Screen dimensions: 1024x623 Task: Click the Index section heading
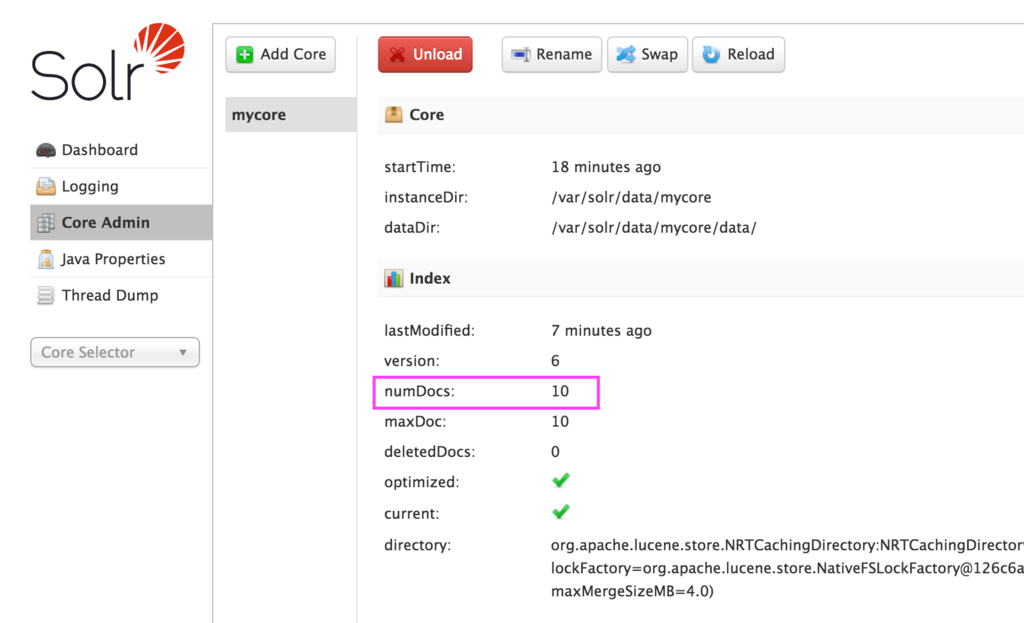pyautogui.click(x=430, y=279)
